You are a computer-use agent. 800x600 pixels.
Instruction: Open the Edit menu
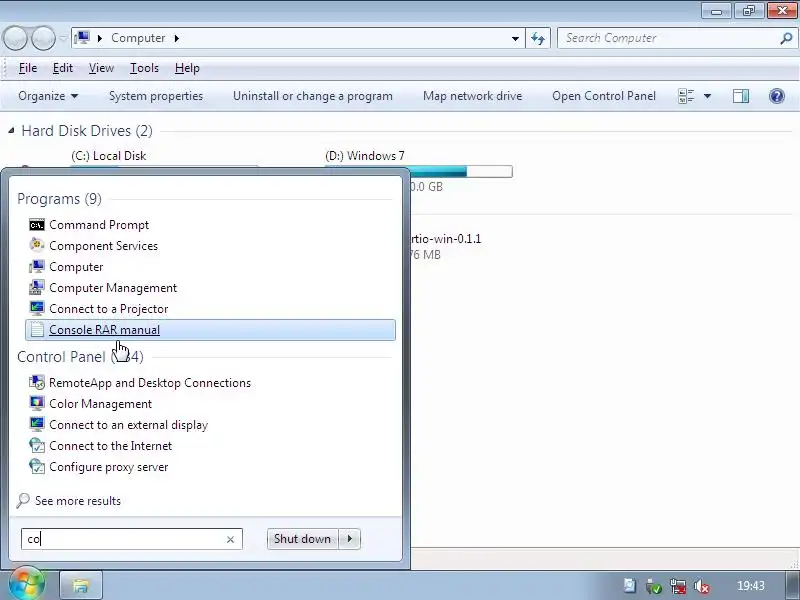[63, 68]
